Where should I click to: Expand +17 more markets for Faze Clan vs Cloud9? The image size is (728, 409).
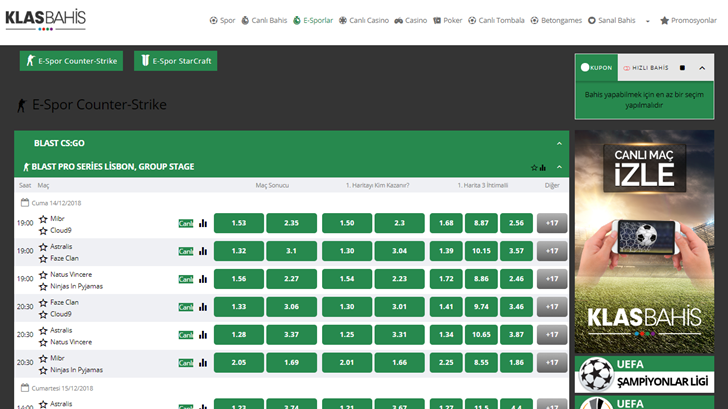click(x=552, y=306)
